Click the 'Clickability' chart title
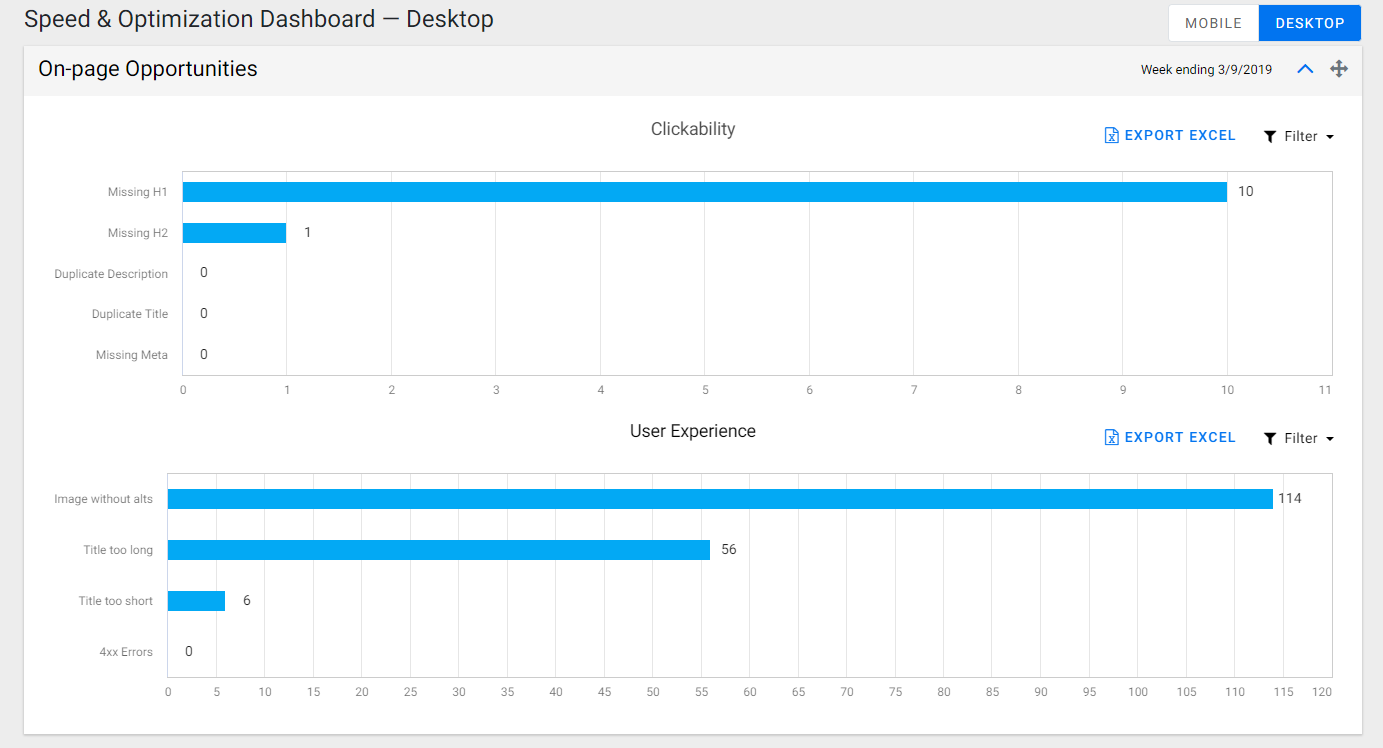This screenshot has width=1383, height=748. pyautogui.click(x=693, y=129)
